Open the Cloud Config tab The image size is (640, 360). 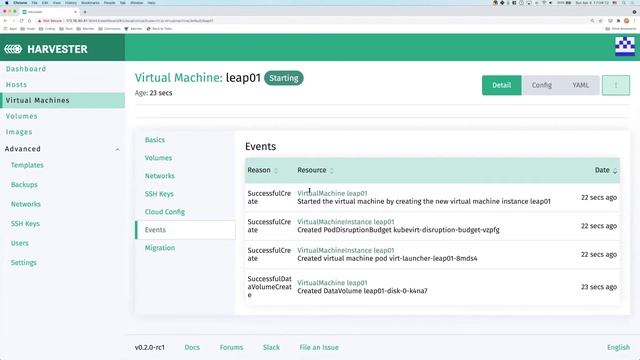(x=165, y=212)
